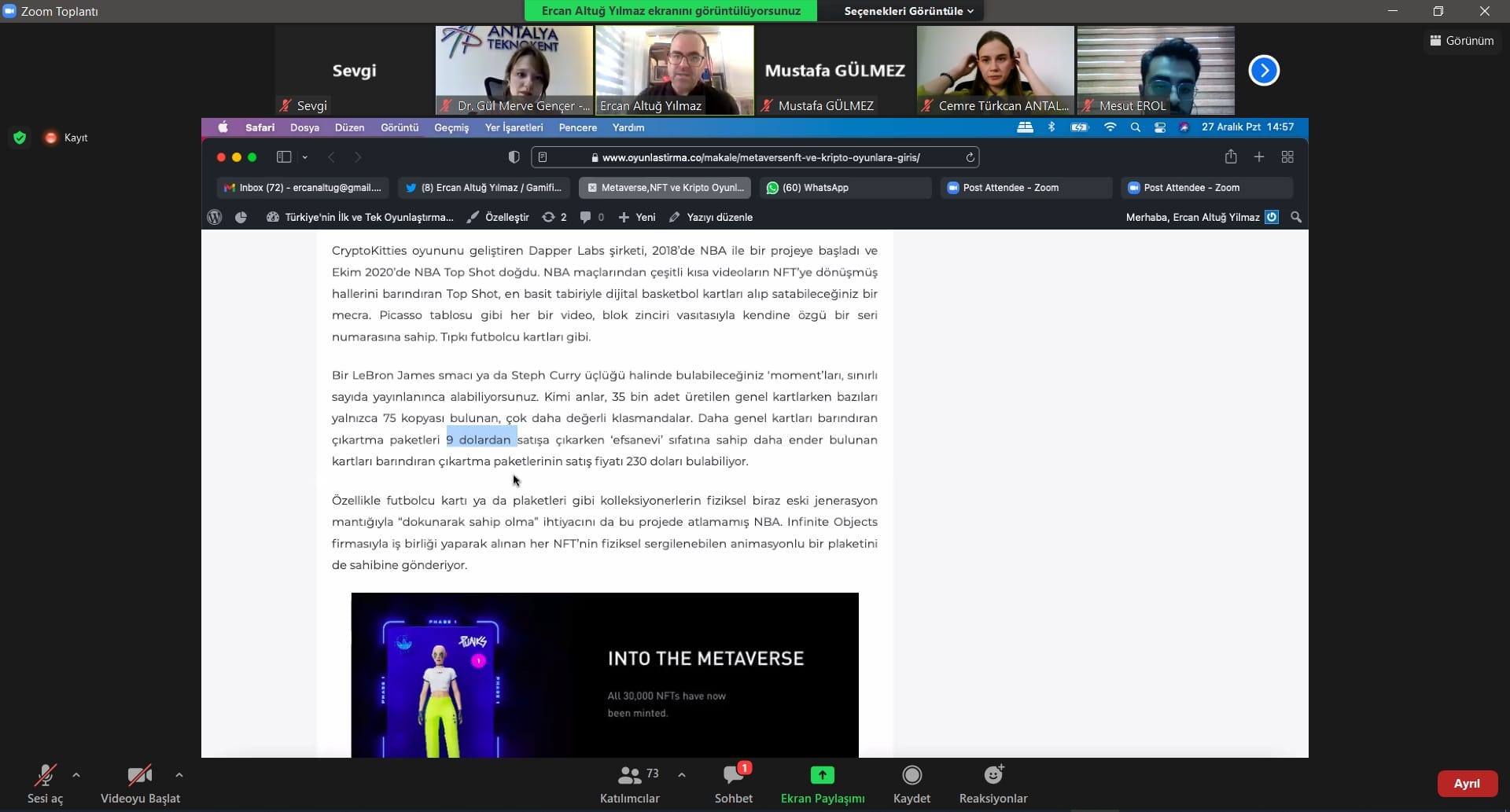
Task: Switch to (60) WhatsApp tab
Action: point(845,188)
